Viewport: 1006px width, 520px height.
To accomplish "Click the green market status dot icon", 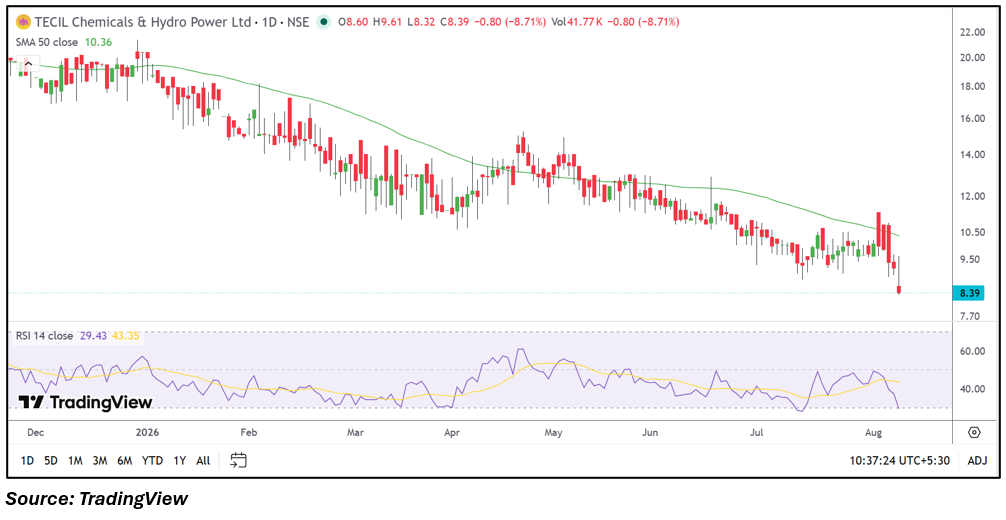I will 325,22.
